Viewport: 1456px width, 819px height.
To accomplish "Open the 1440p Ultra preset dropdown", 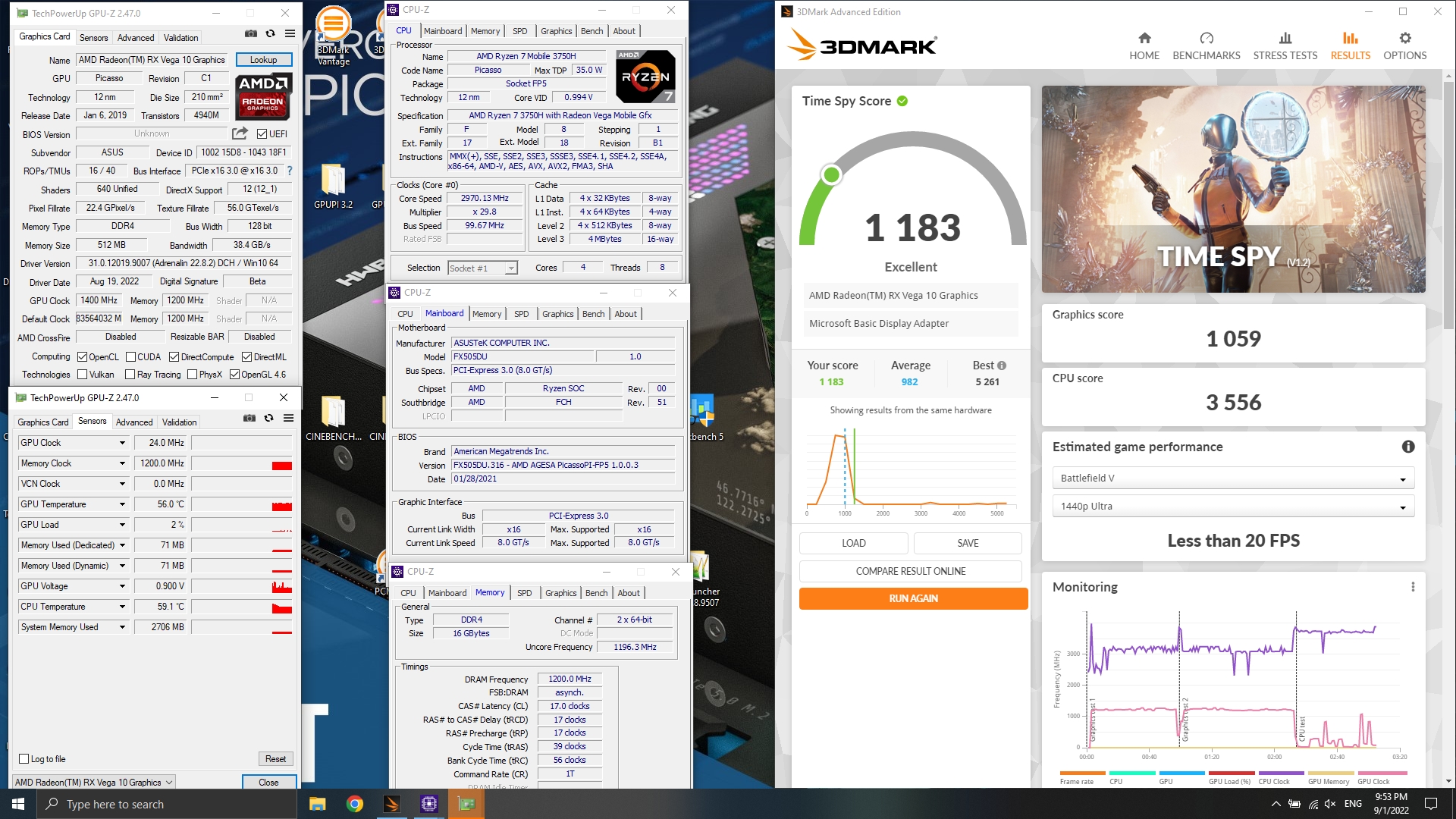I will (1232, 507).
